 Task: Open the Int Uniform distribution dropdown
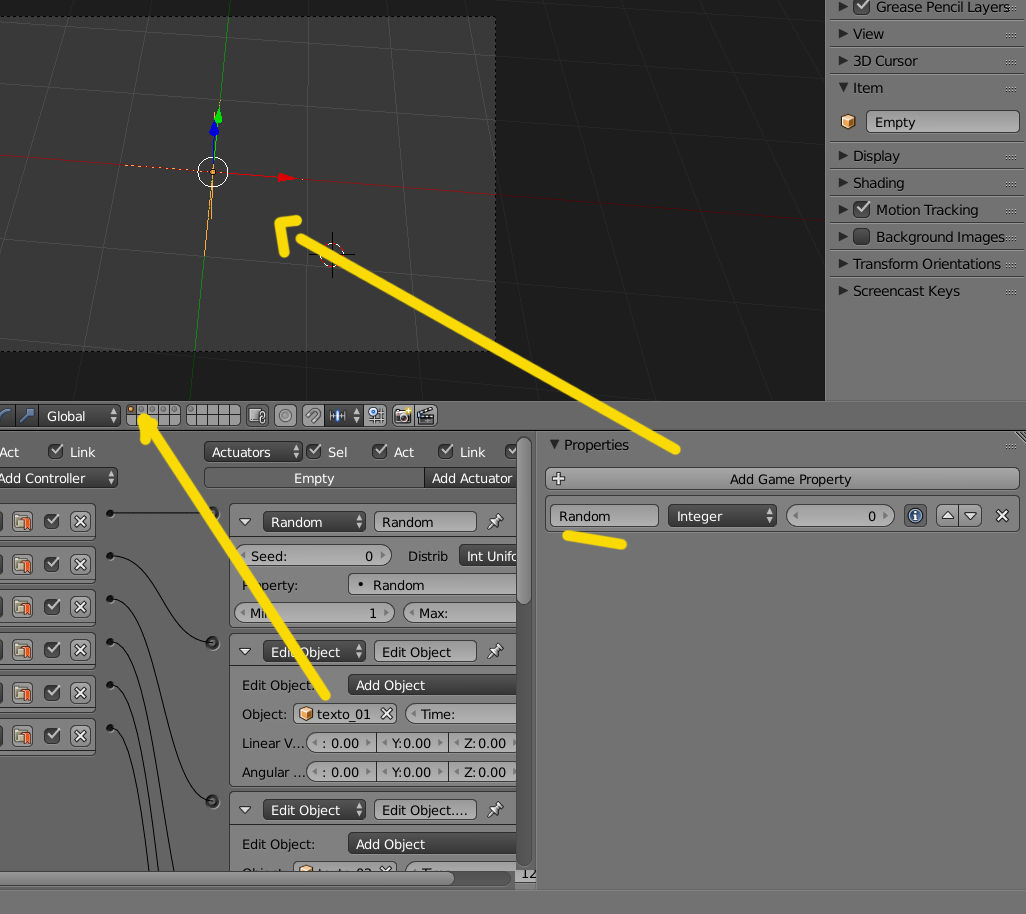coord(488,556)
